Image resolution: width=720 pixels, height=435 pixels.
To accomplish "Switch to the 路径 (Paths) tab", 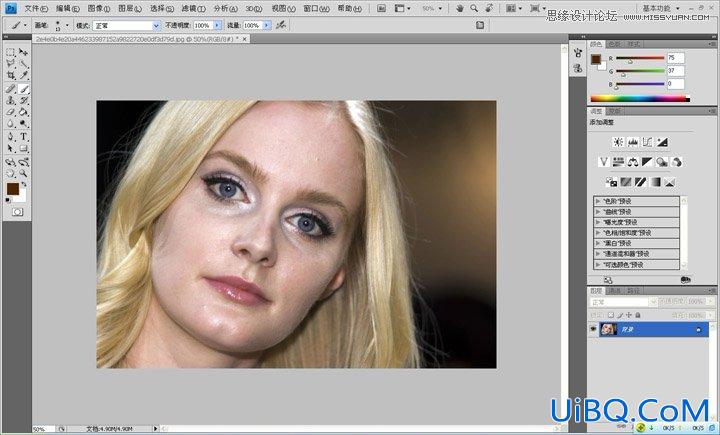I will pyautogui.click(x=633, y=291).
